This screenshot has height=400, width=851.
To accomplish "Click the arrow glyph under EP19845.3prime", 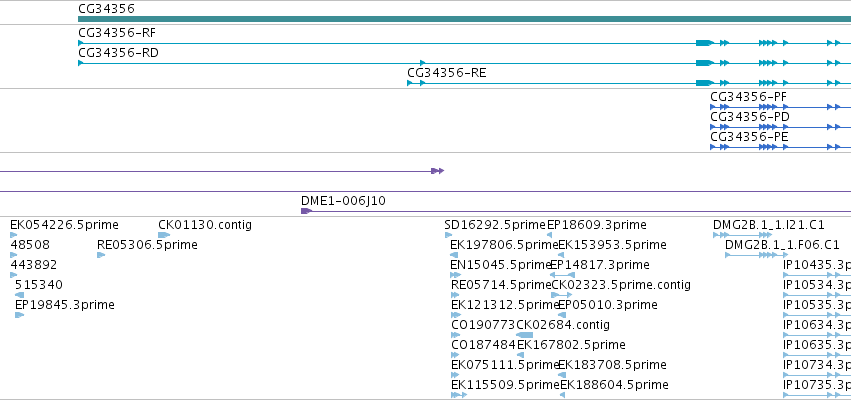I will tap(20, 315).
